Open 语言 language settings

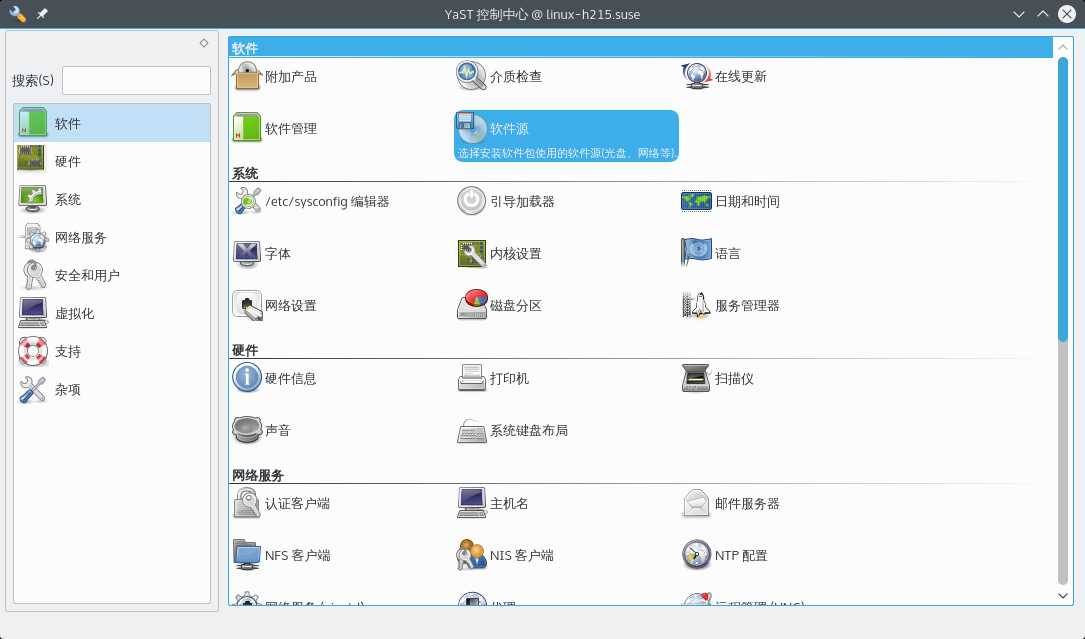click(711, 253)
